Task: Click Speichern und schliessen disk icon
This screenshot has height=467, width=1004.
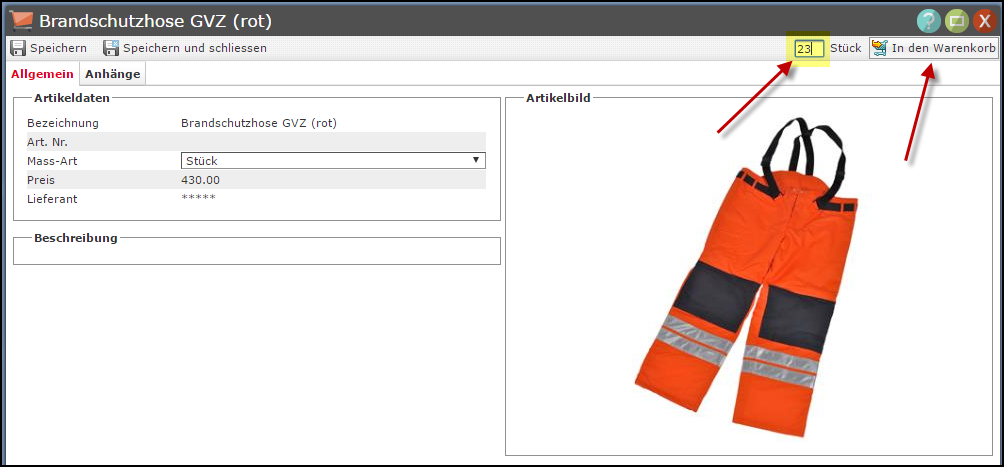Action: pos(111,48)
